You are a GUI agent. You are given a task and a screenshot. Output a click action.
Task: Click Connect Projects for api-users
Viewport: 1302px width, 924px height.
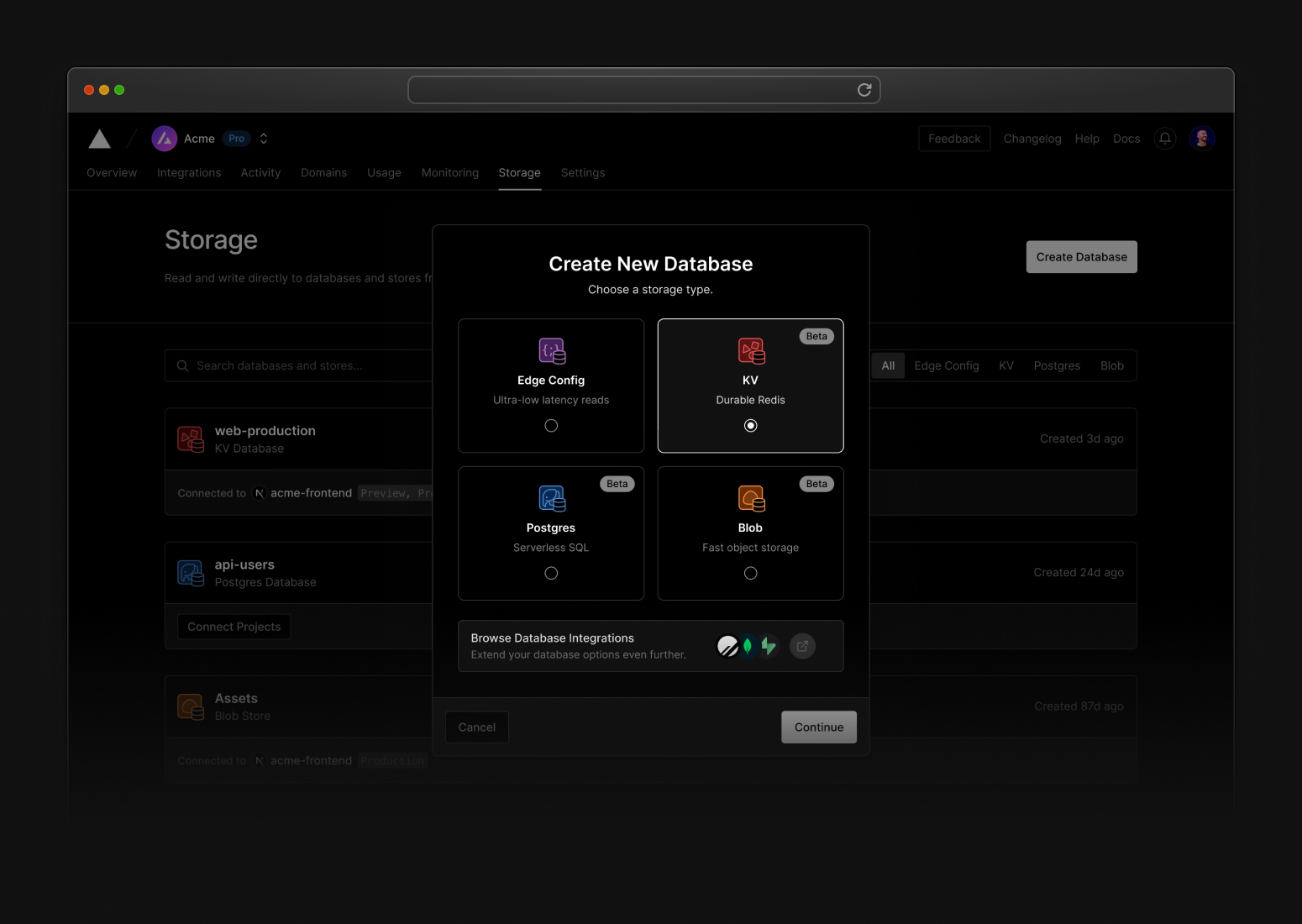[x=234, y=627]
